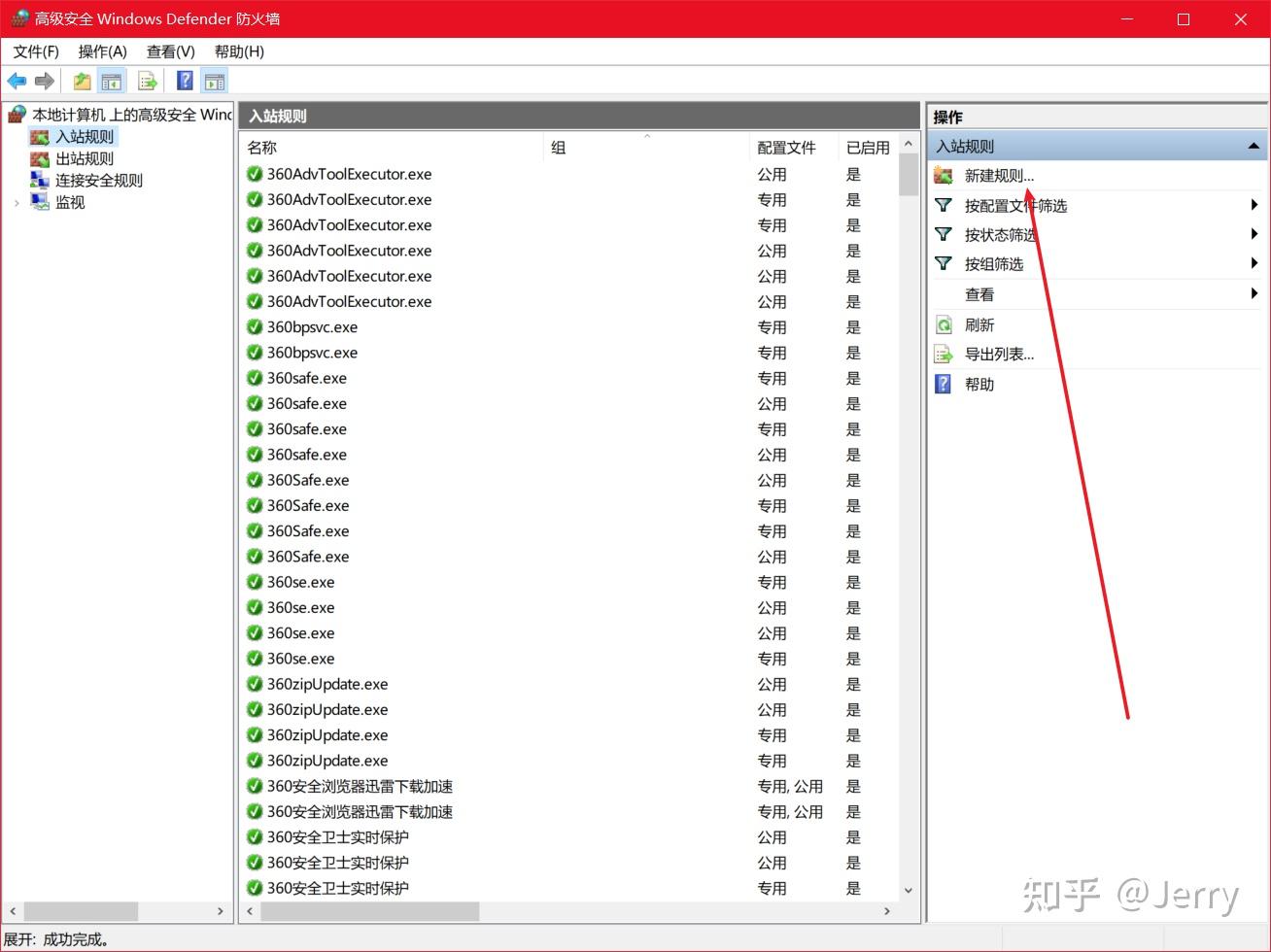Image resolution: width=1271 pixels, height=952 pixels.
Task: Click the forward arrow toolbar icon
Action: (x=44, y=82)
